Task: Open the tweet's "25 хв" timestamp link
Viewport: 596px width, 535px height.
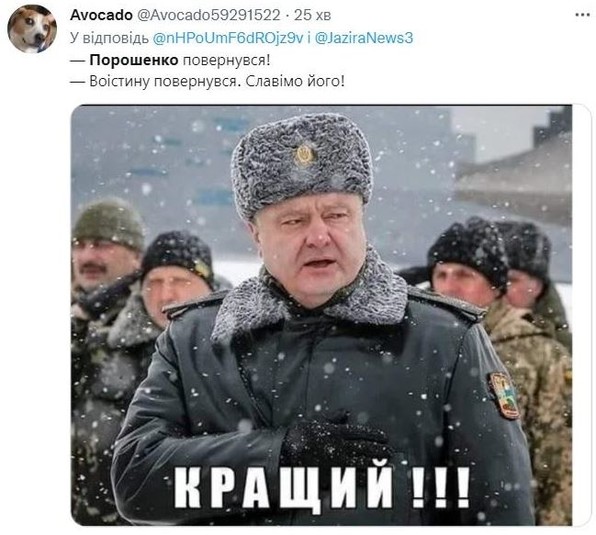Action: click(312, 15)
